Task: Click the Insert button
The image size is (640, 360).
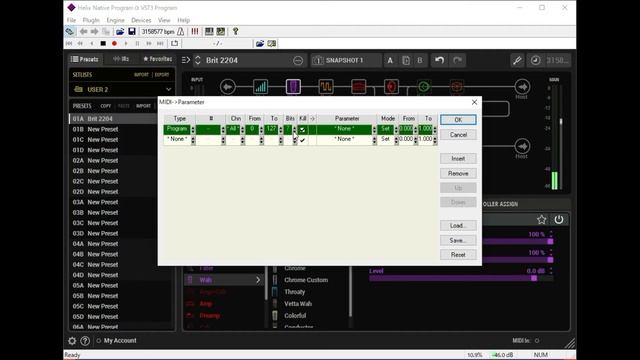Action: pos(458,159)
